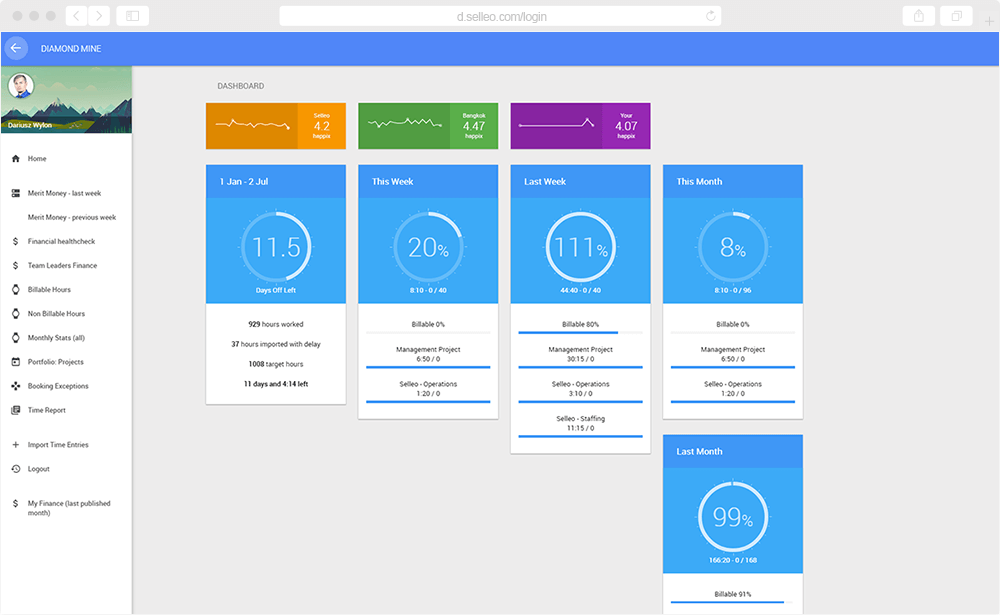Viewport: 1000px width, 615px height.
Task: Select Time Report in the sidebar
Action: [x=47, y=410]
